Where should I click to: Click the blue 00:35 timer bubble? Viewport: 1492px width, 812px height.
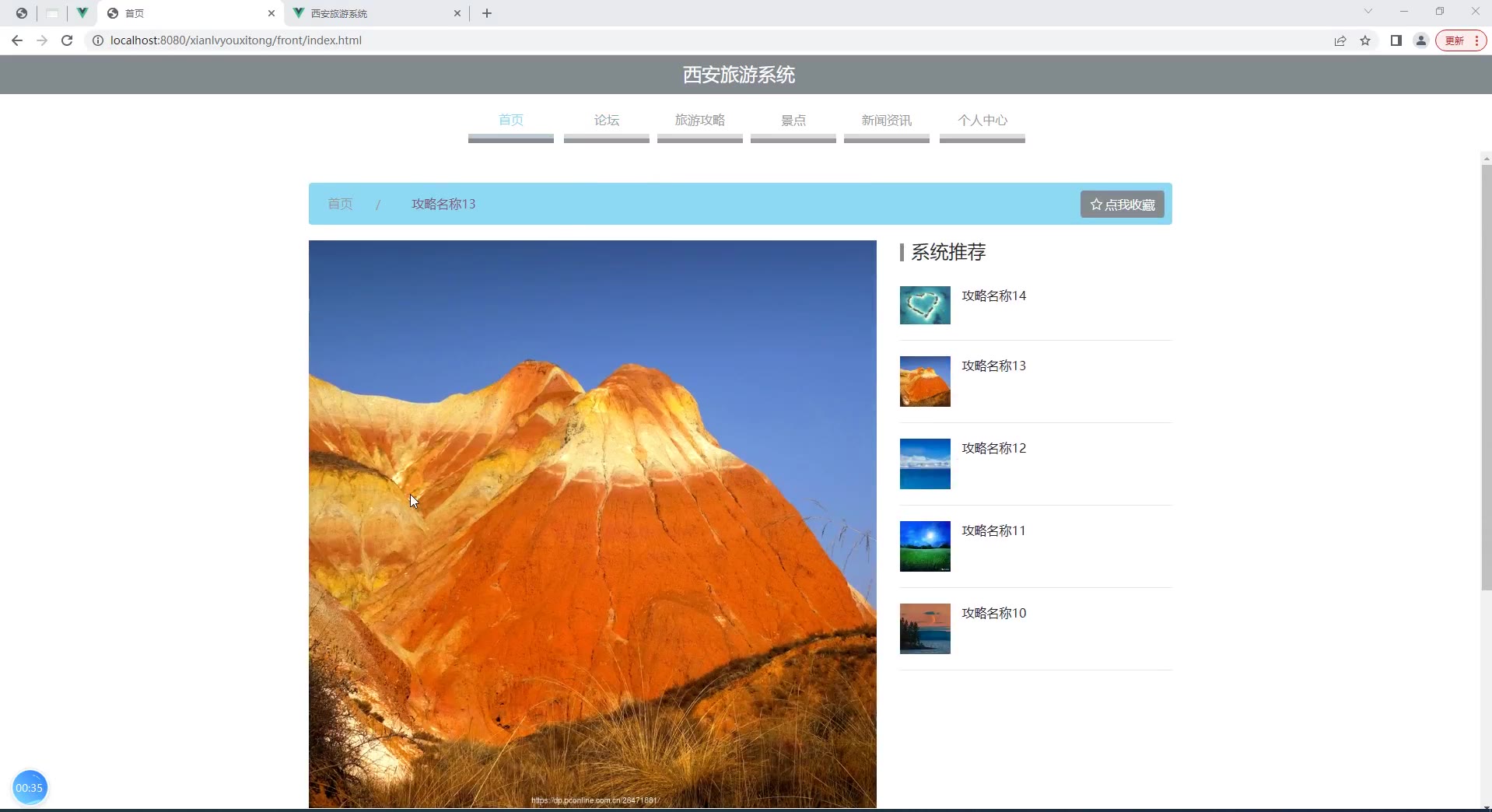(30, 788)
